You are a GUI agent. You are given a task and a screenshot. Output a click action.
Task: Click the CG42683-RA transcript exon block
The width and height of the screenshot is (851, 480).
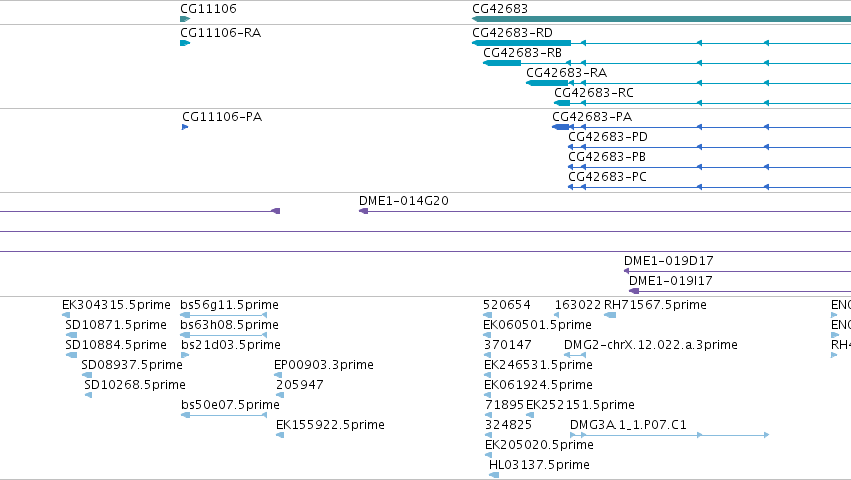[x=547, y=83]
